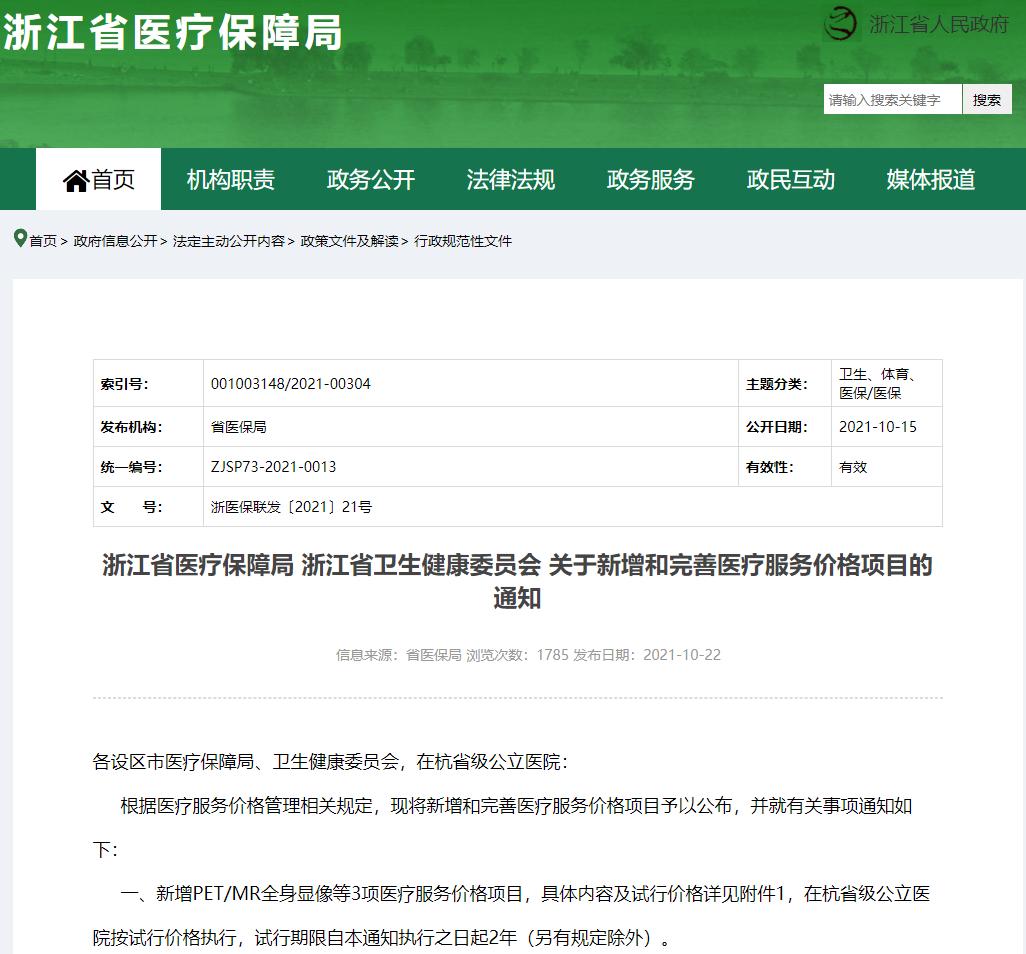This screenshot has width=1026, height=954.
Task: Open the 机构职责 navigation item
Action: 233,178
